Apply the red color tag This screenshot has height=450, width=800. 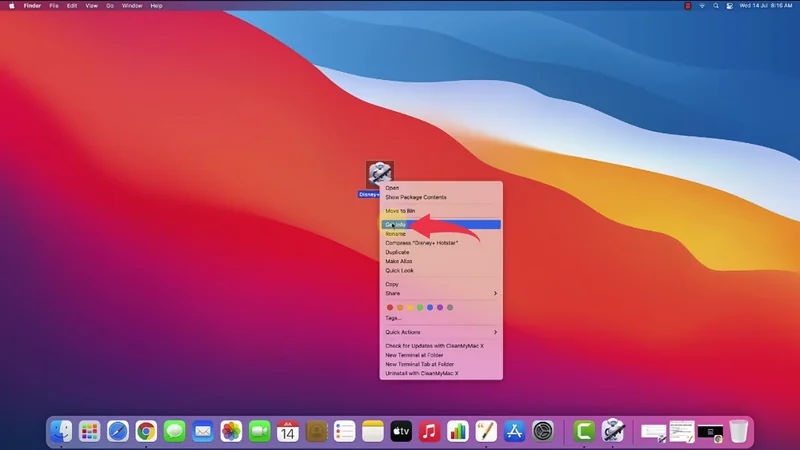390,307
